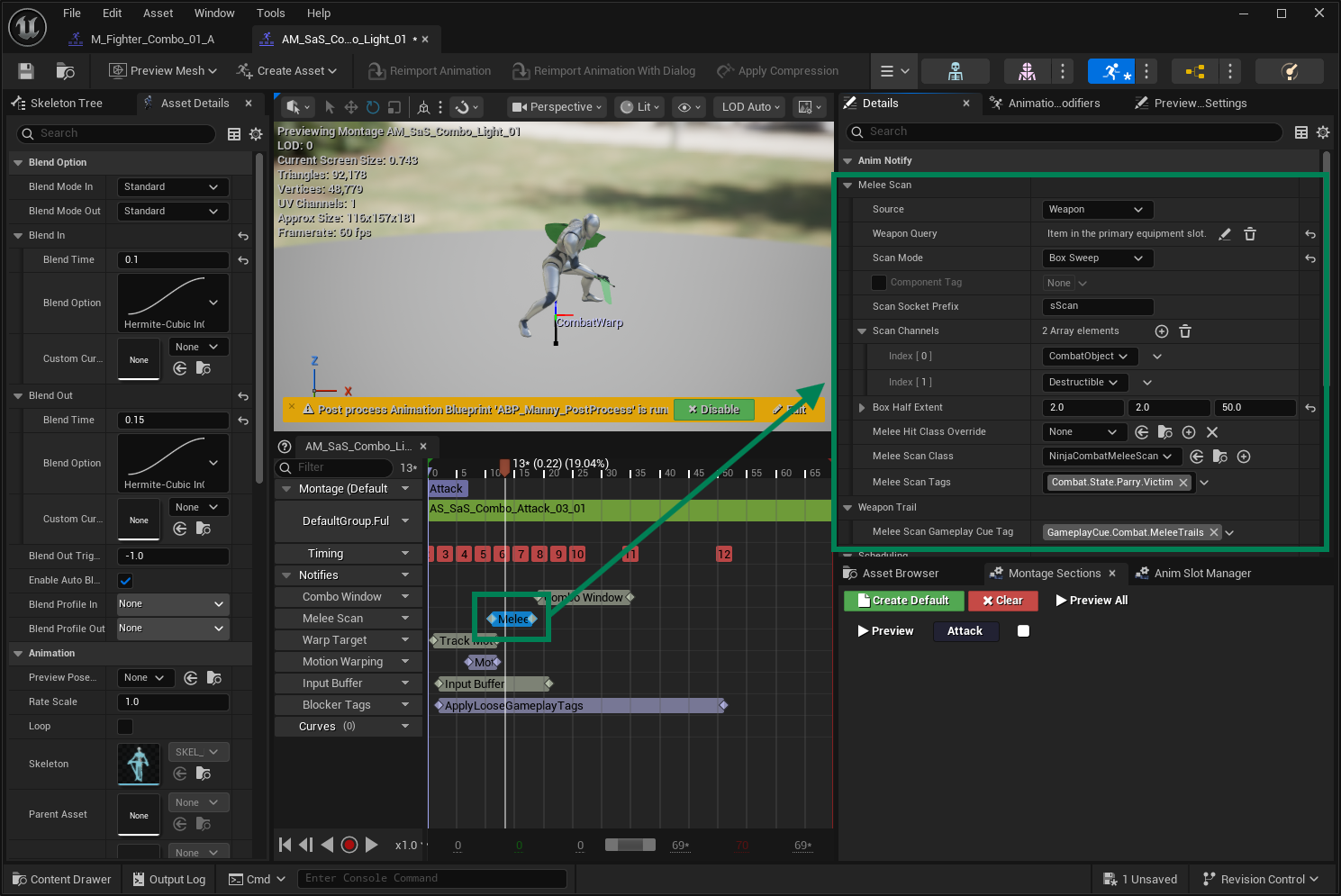
Task: Open the Blend Profile In dropdown
Action: [173, 604]
